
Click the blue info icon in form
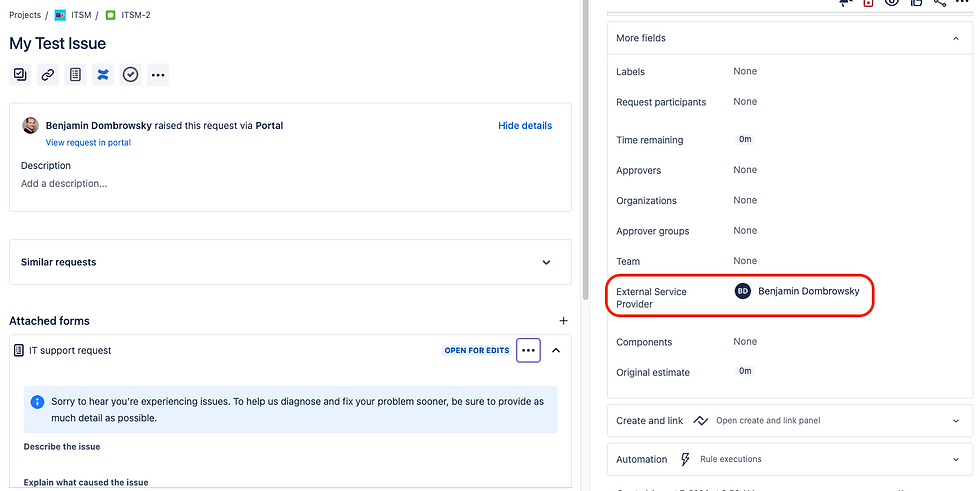coord(38,402)
